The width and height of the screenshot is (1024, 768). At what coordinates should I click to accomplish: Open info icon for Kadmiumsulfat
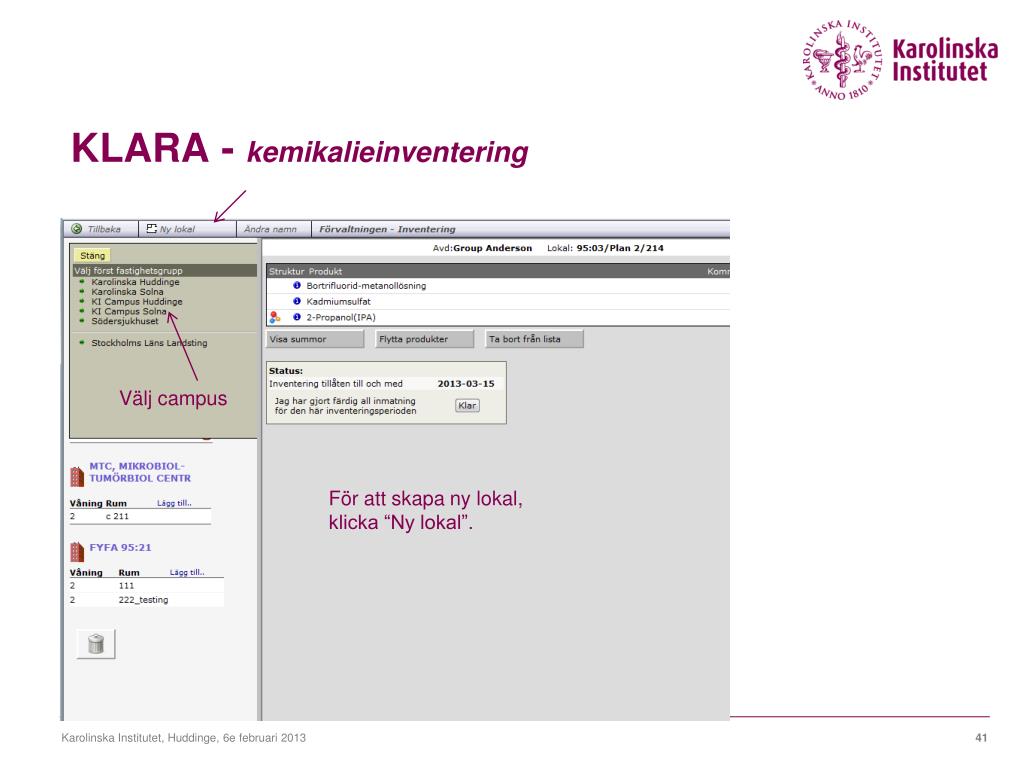point(296,301)
